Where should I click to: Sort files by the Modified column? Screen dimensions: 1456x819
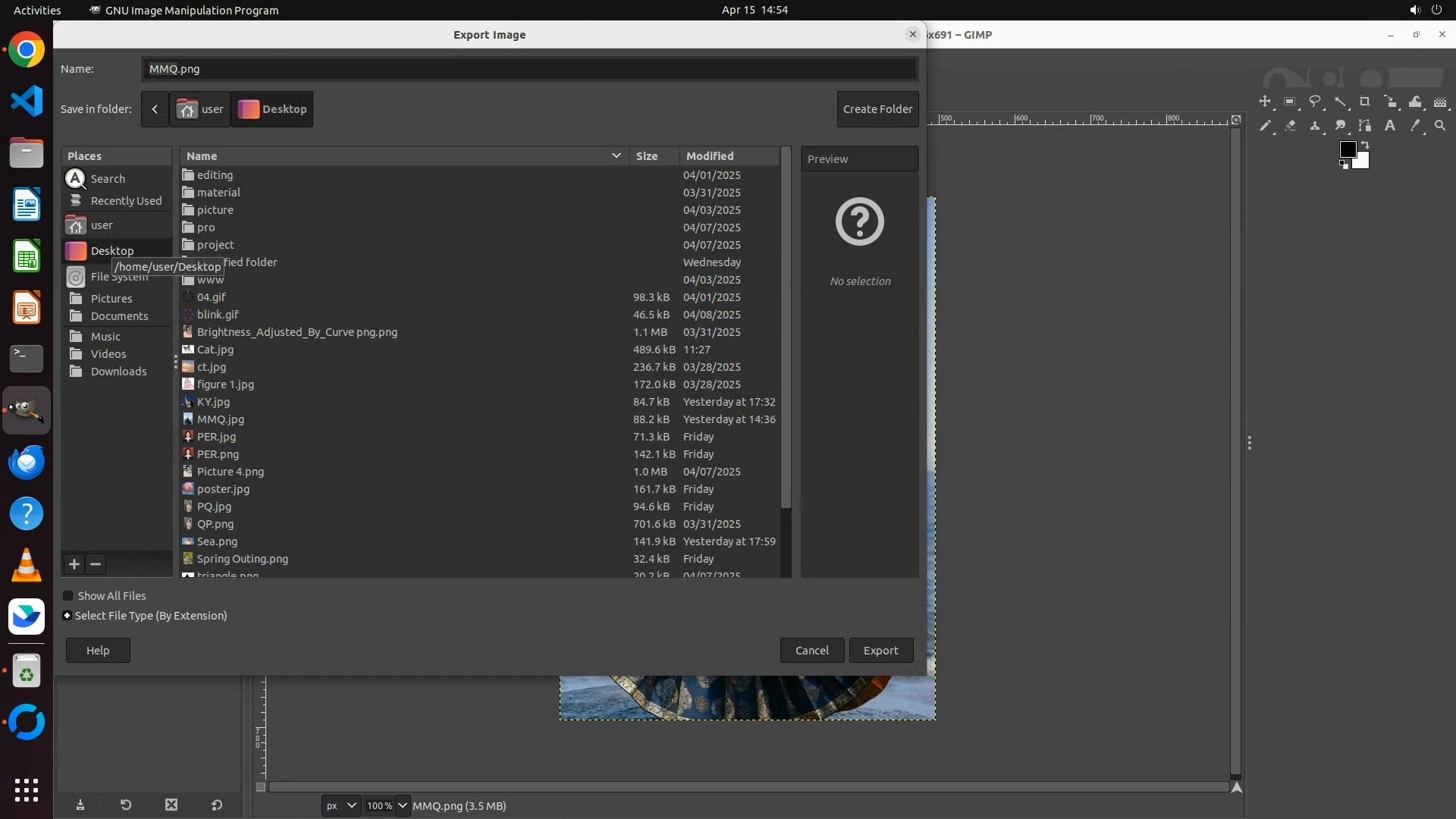[x=710, y=156]
